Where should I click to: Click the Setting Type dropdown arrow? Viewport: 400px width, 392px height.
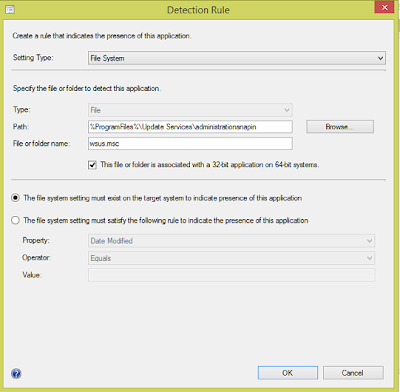pyautogui.click(x=380, y=58)
